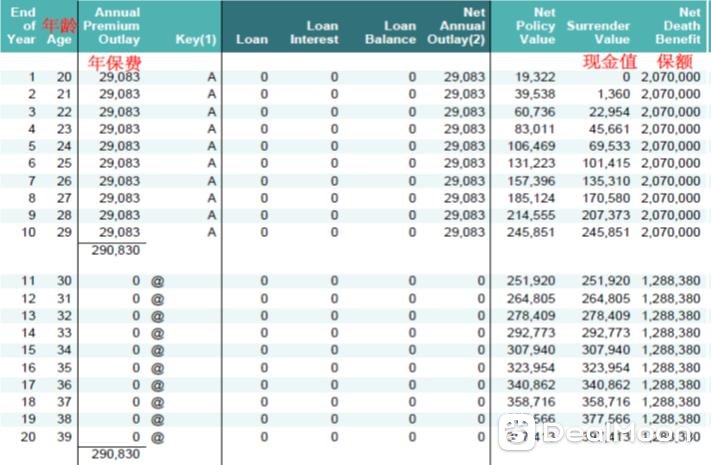Click age 30 in year 11 row
711x465 pixels.
click(x=64, y=281)
